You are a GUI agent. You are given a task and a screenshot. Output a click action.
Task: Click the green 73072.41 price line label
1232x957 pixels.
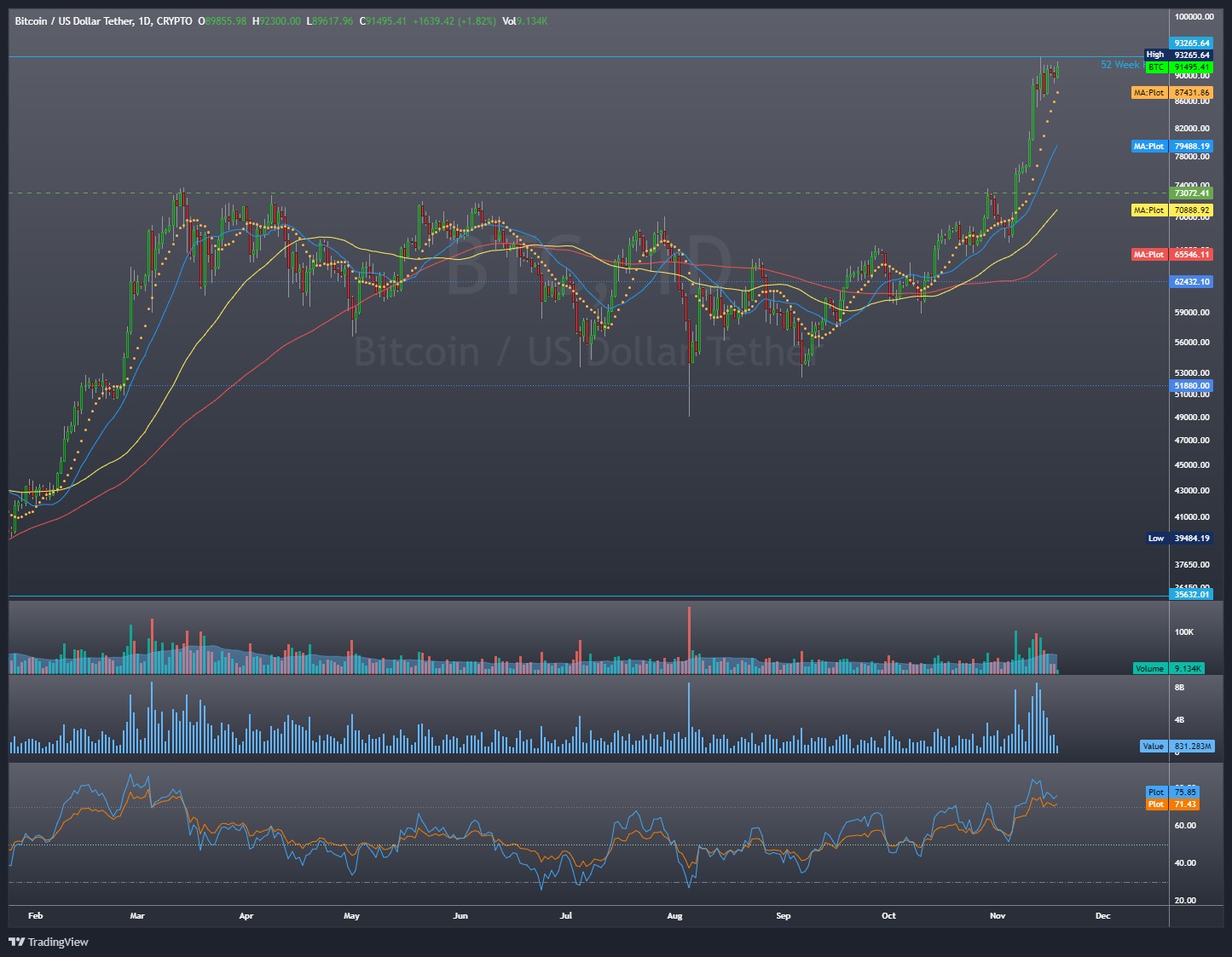pyautogui.click(x=1191, y=193)
